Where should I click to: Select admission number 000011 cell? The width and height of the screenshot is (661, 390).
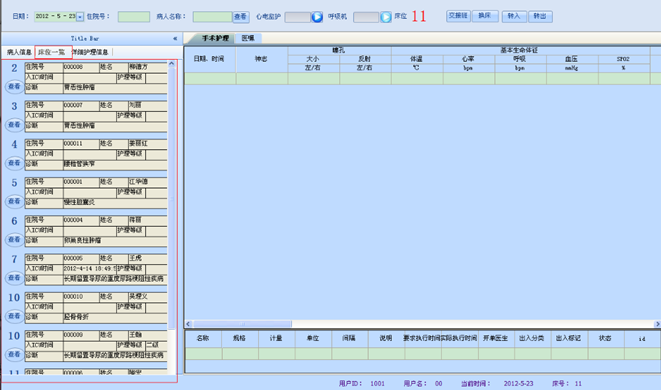coord(81,144)
